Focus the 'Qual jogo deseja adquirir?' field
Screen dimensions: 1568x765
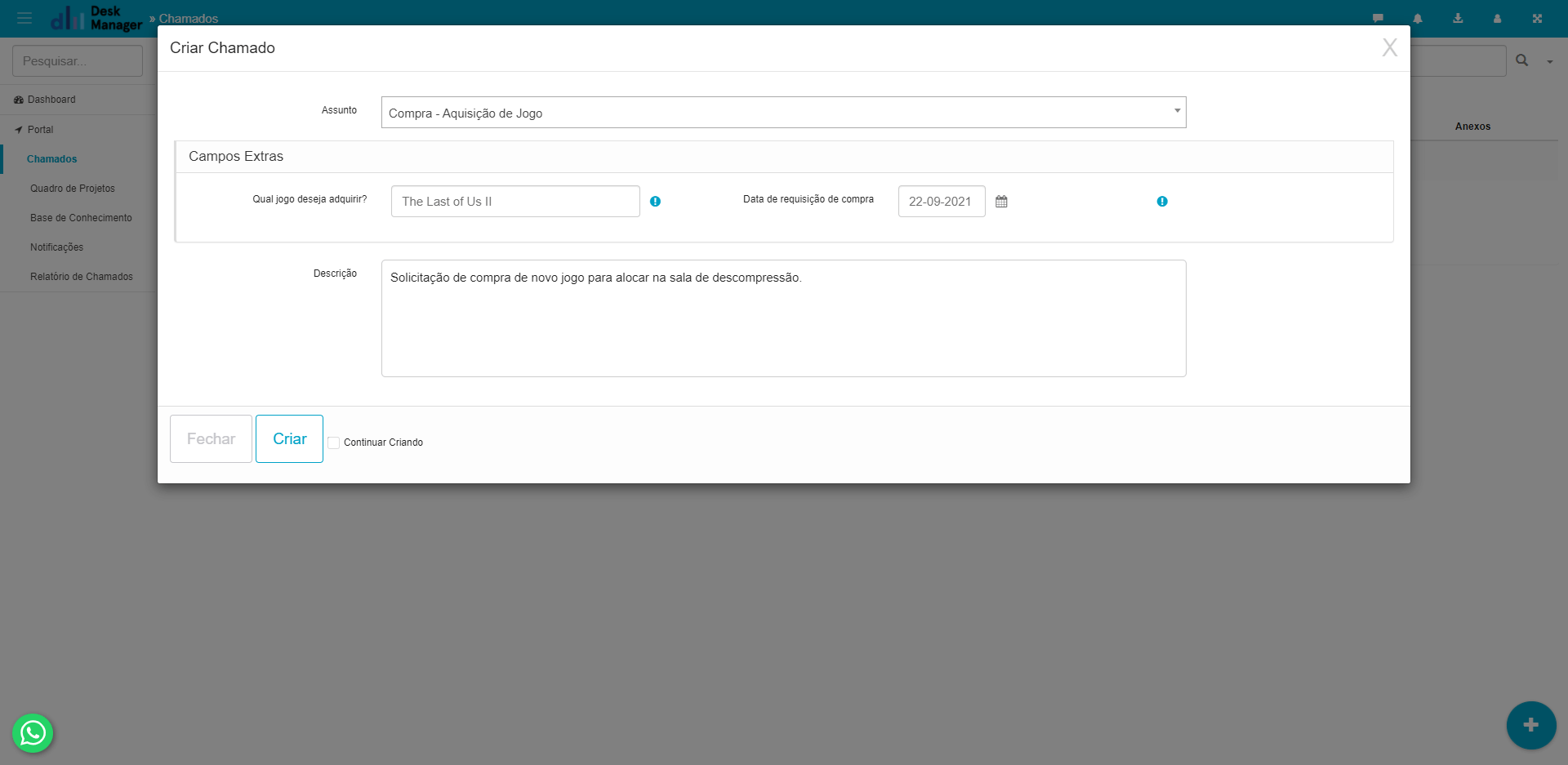pyautogui.click(x=515, y=202)
